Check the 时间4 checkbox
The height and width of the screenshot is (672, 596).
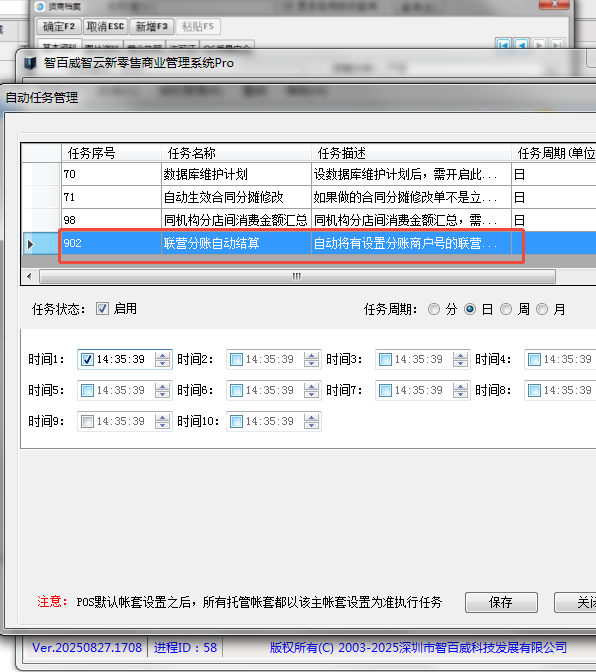534,359
